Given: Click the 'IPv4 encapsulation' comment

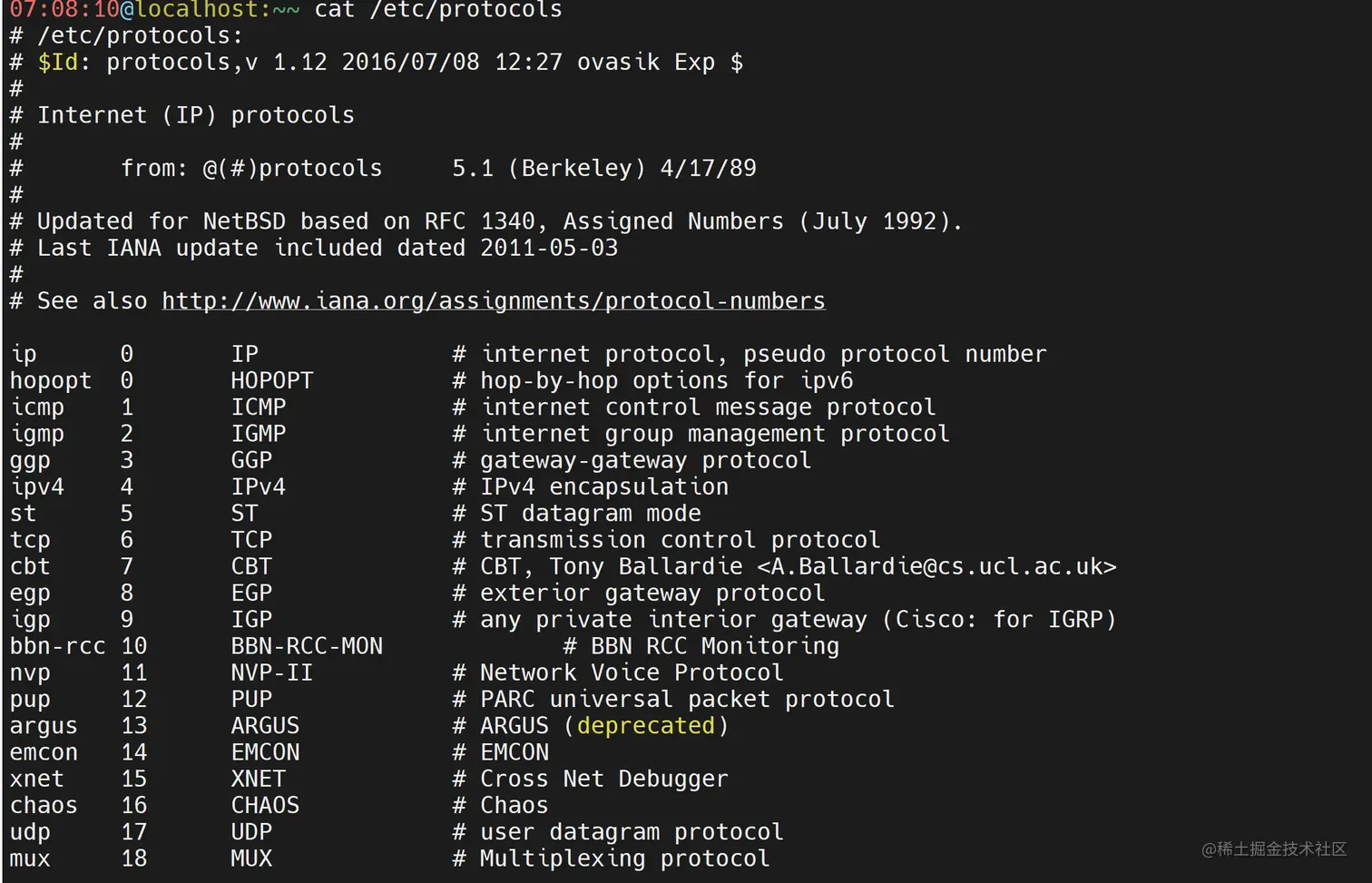Looking at the screenshot, I should [x=603, y=487].
